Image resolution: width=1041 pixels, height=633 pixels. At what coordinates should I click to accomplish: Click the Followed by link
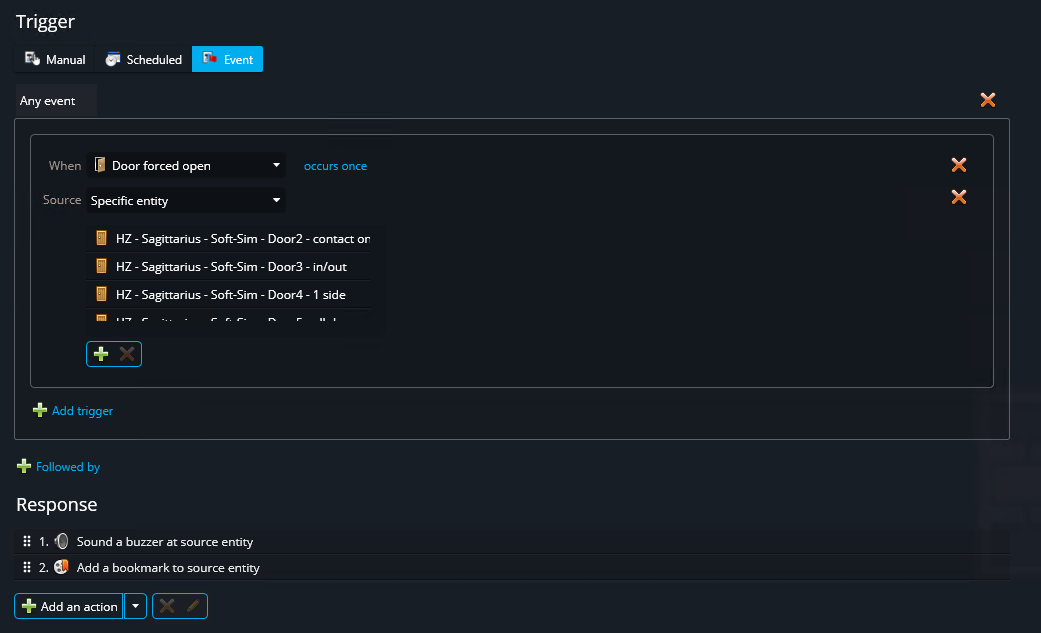click(66, 466)
